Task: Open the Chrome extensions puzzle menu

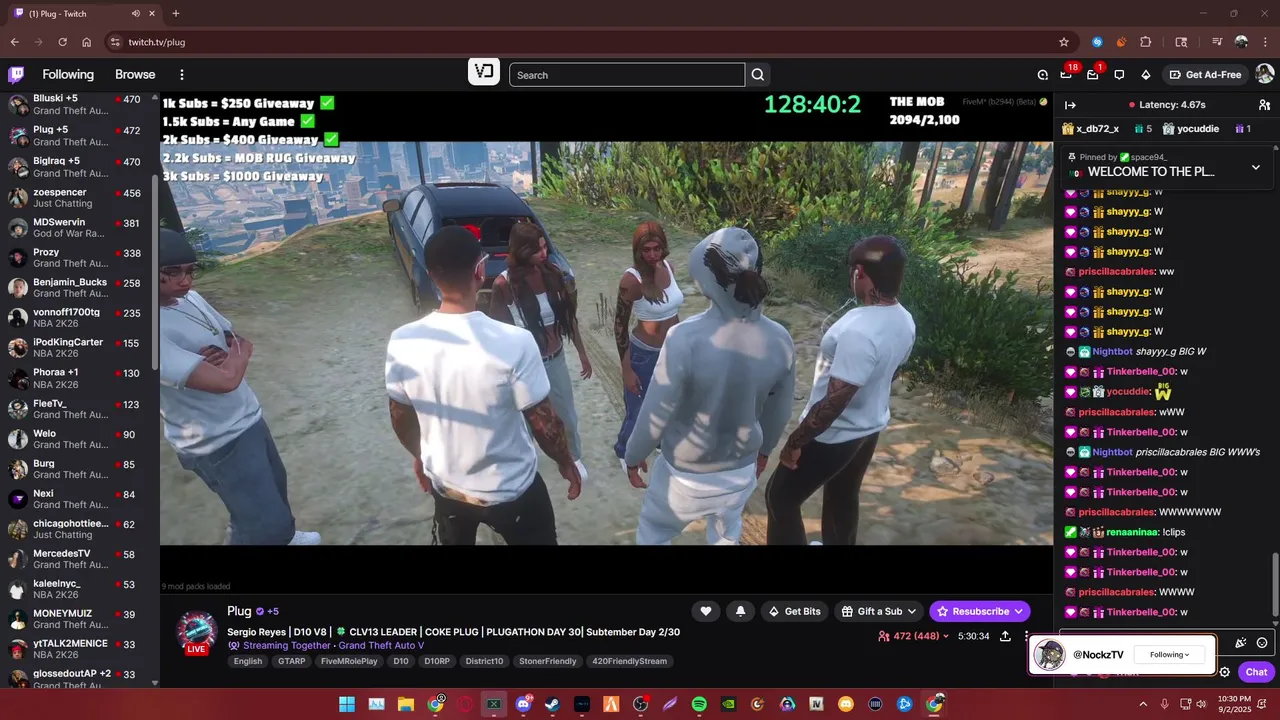Action: (x=1146, y=42)
